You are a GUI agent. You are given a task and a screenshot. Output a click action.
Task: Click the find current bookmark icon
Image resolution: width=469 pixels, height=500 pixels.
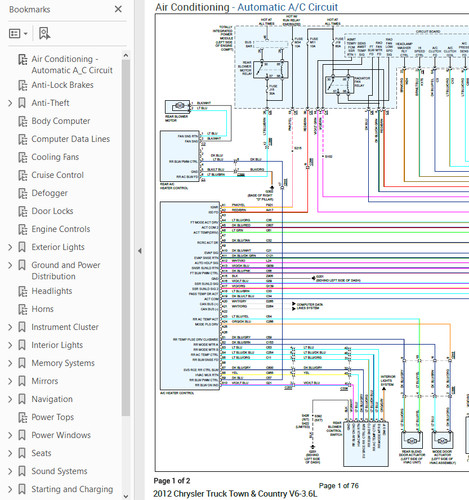pyautogui.click(x=44, y=34)
